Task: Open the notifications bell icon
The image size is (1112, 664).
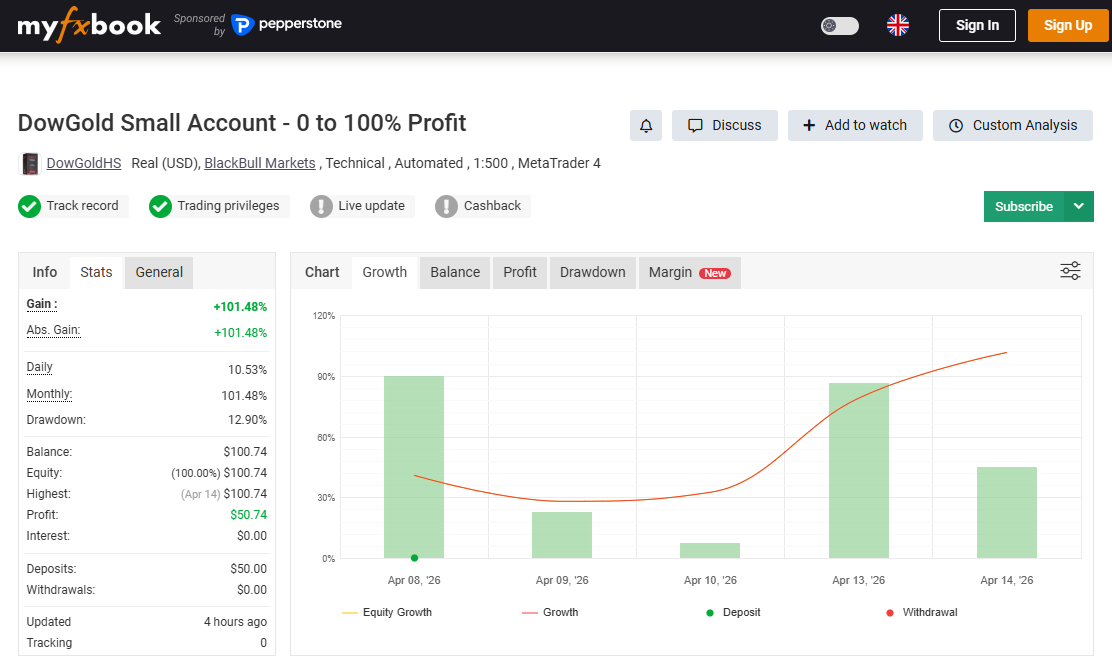Action: click(645, 125)
